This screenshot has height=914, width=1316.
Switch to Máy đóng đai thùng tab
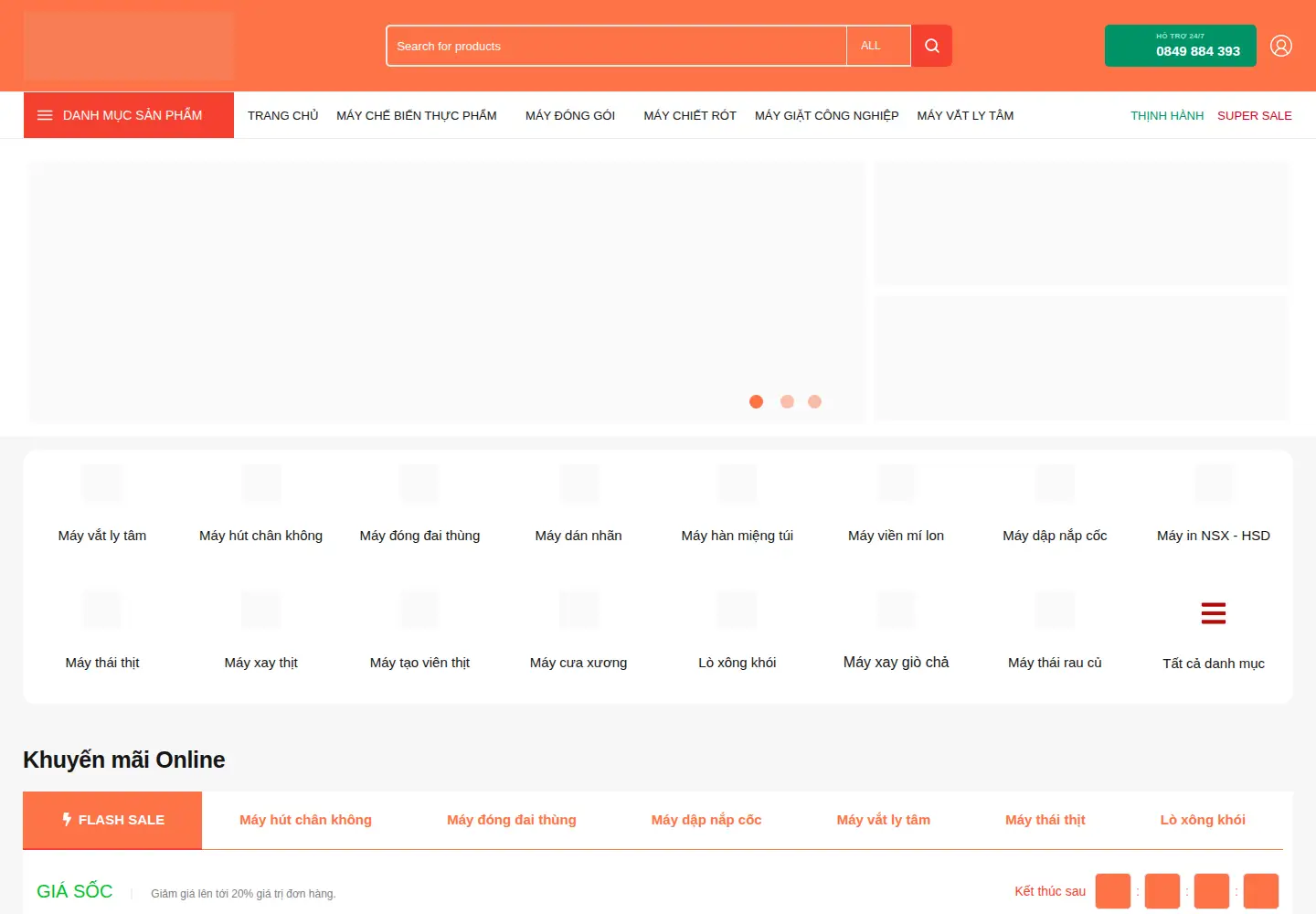(512, 820)
